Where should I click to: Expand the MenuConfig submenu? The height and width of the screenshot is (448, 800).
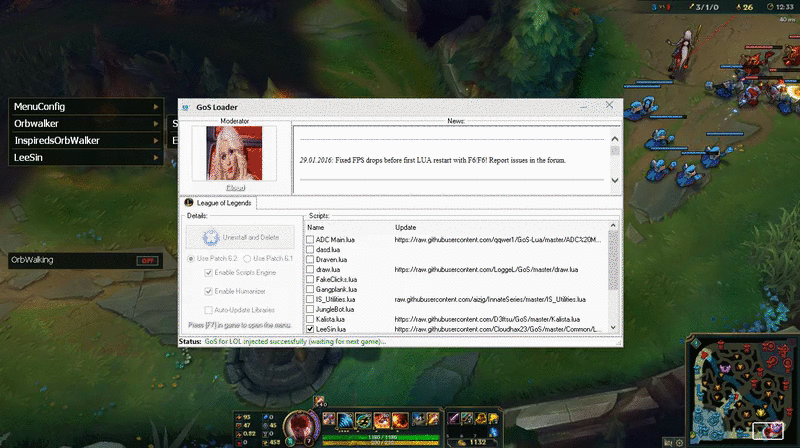coord(155,107)
